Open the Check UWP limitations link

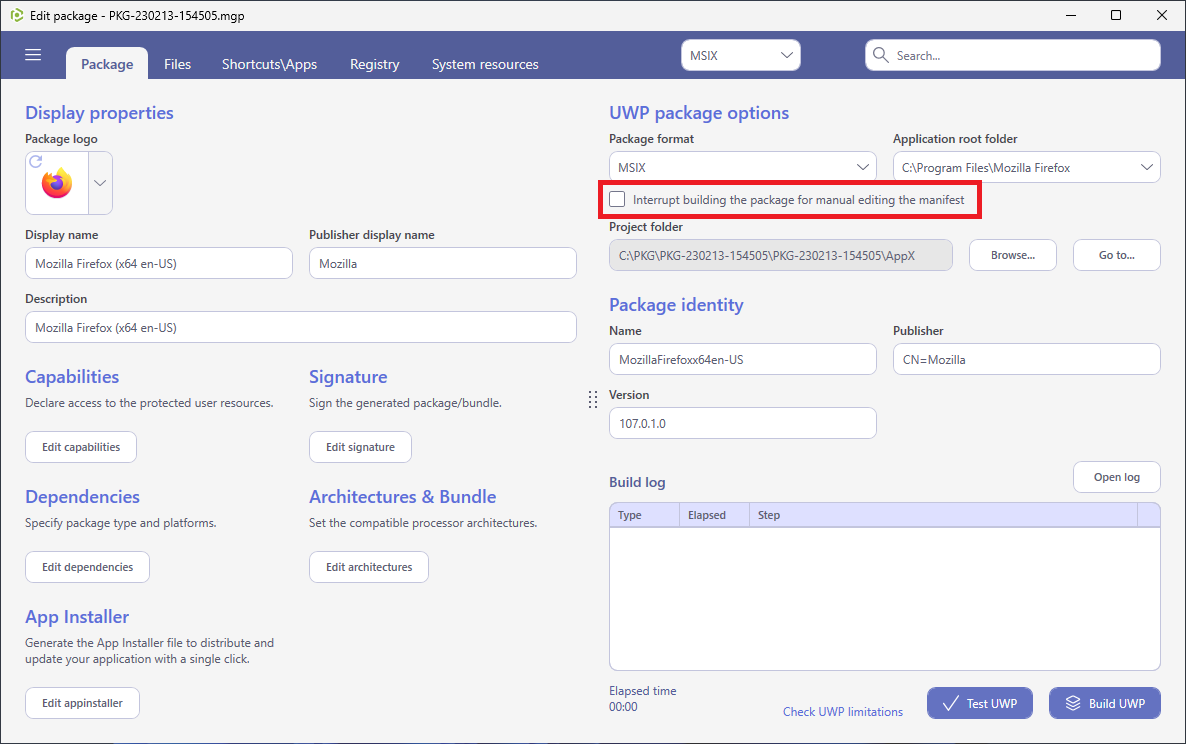[843, 711]
